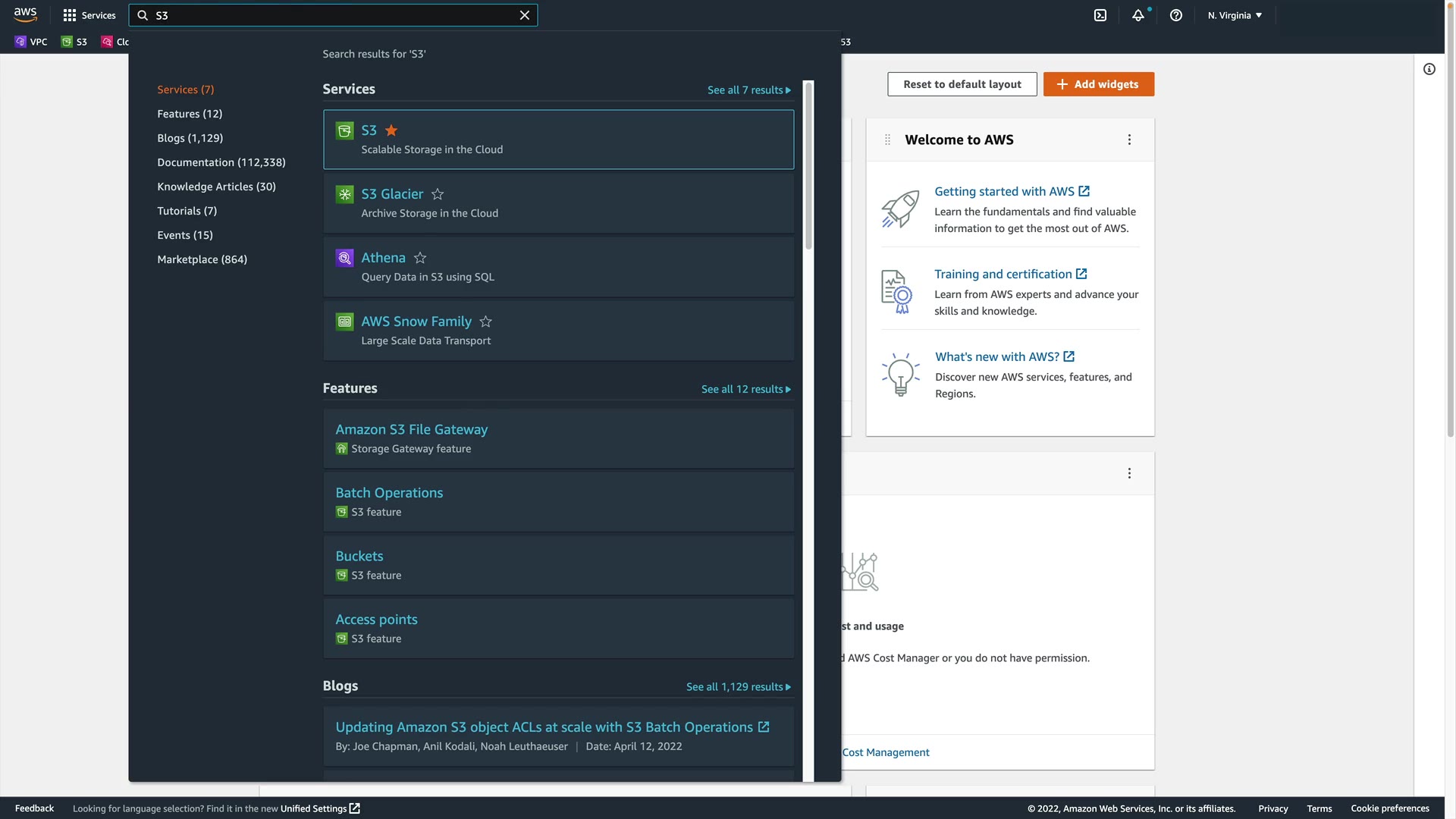Open CloudShell terminal icon
The height and width of the screenshot is (819, 1456).
(1100, 15)
